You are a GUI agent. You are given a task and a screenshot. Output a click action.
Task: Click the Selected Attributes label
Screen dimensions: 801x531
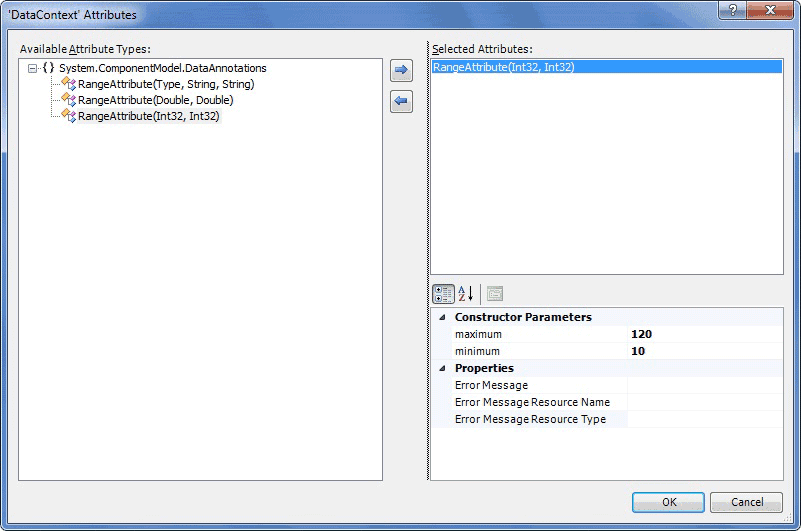tap(482, 49)
